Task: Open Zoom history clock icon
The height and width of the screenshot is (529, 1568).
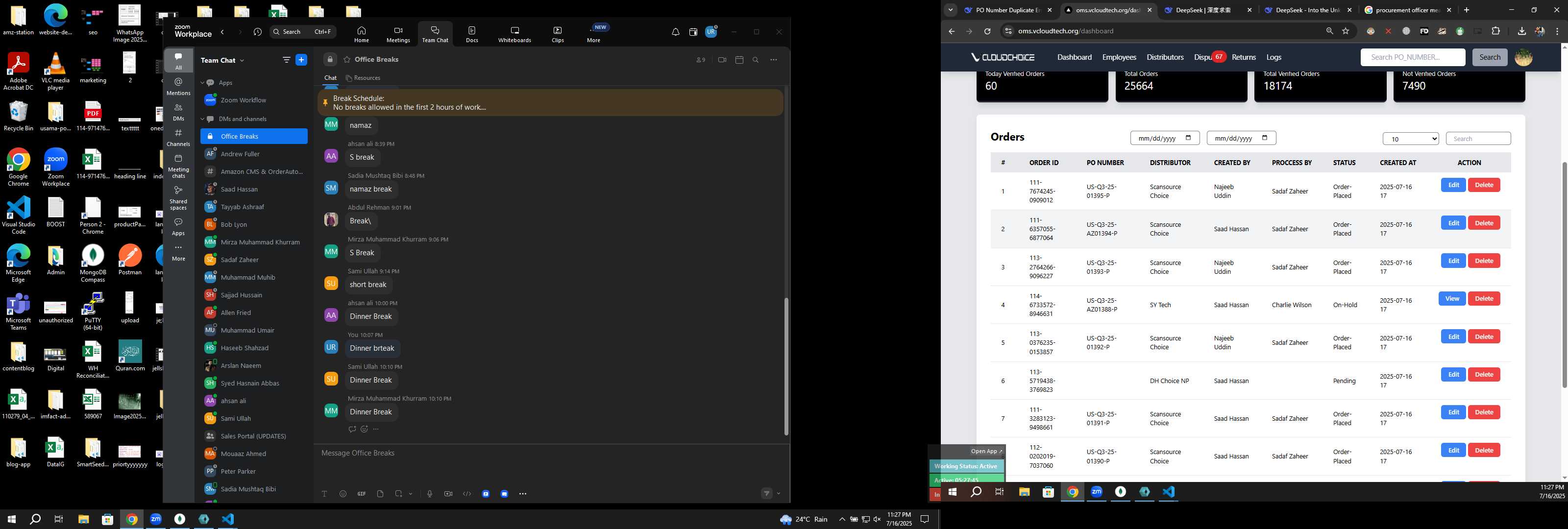Action: [x=257, y=32]
